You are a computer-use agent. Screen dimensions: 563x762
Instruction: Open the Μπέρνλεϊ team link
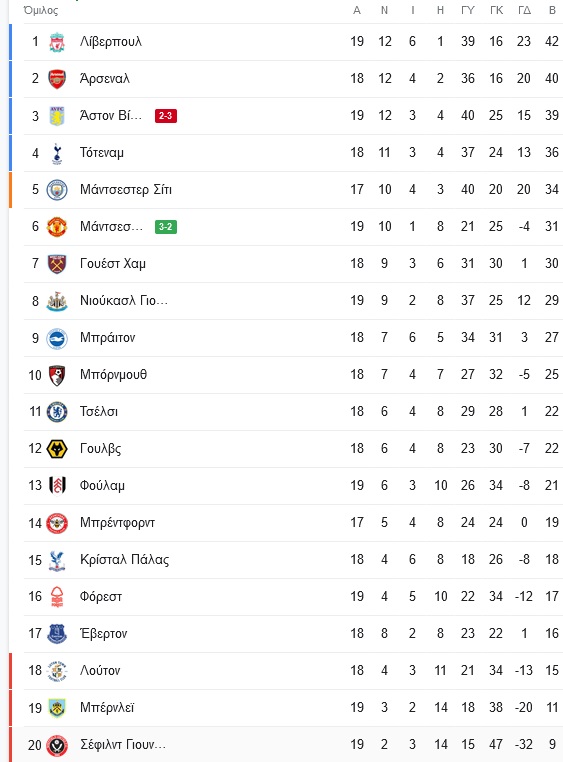(x=107, y=708)
